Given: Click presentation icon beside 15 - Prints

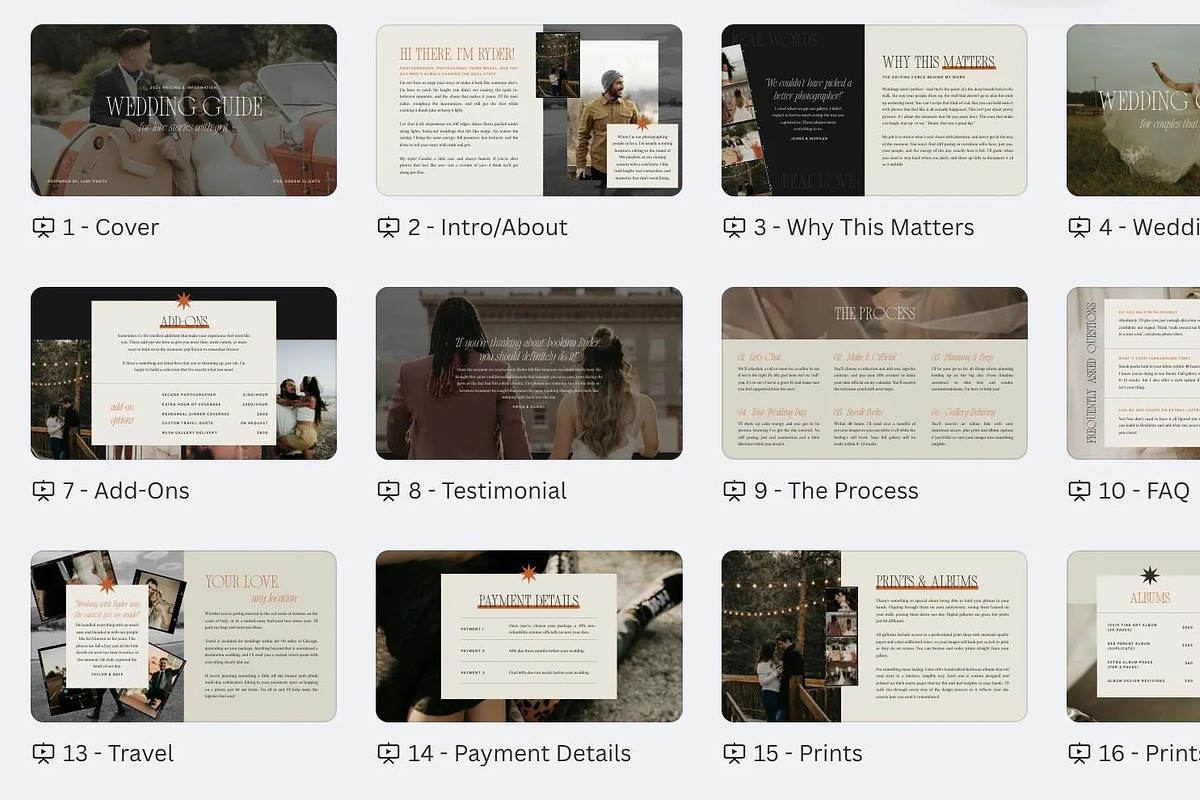Looking at the screenshot, I should [734, 753].
